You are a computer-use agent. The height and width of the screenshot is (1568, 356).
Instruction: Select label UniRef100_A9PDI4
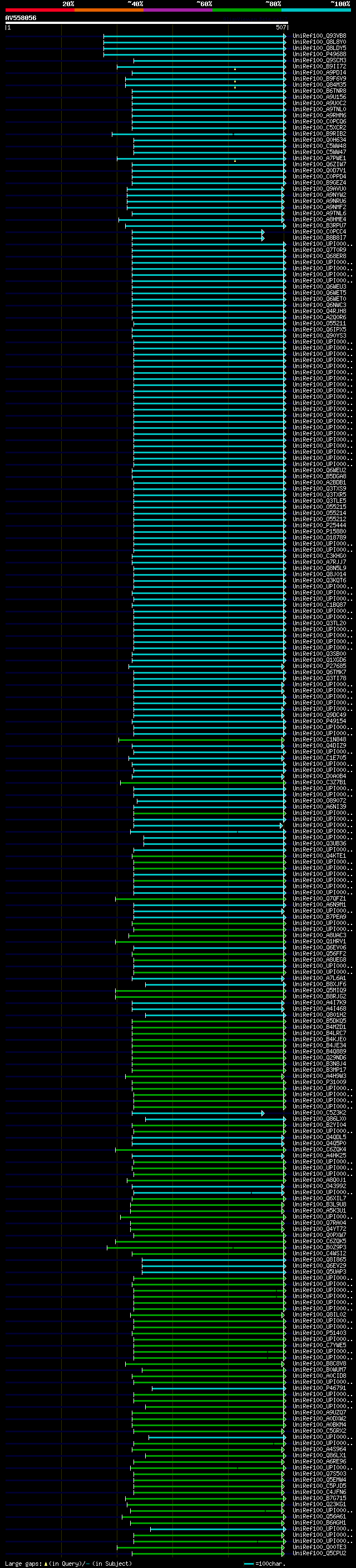(x=319, y=72)
